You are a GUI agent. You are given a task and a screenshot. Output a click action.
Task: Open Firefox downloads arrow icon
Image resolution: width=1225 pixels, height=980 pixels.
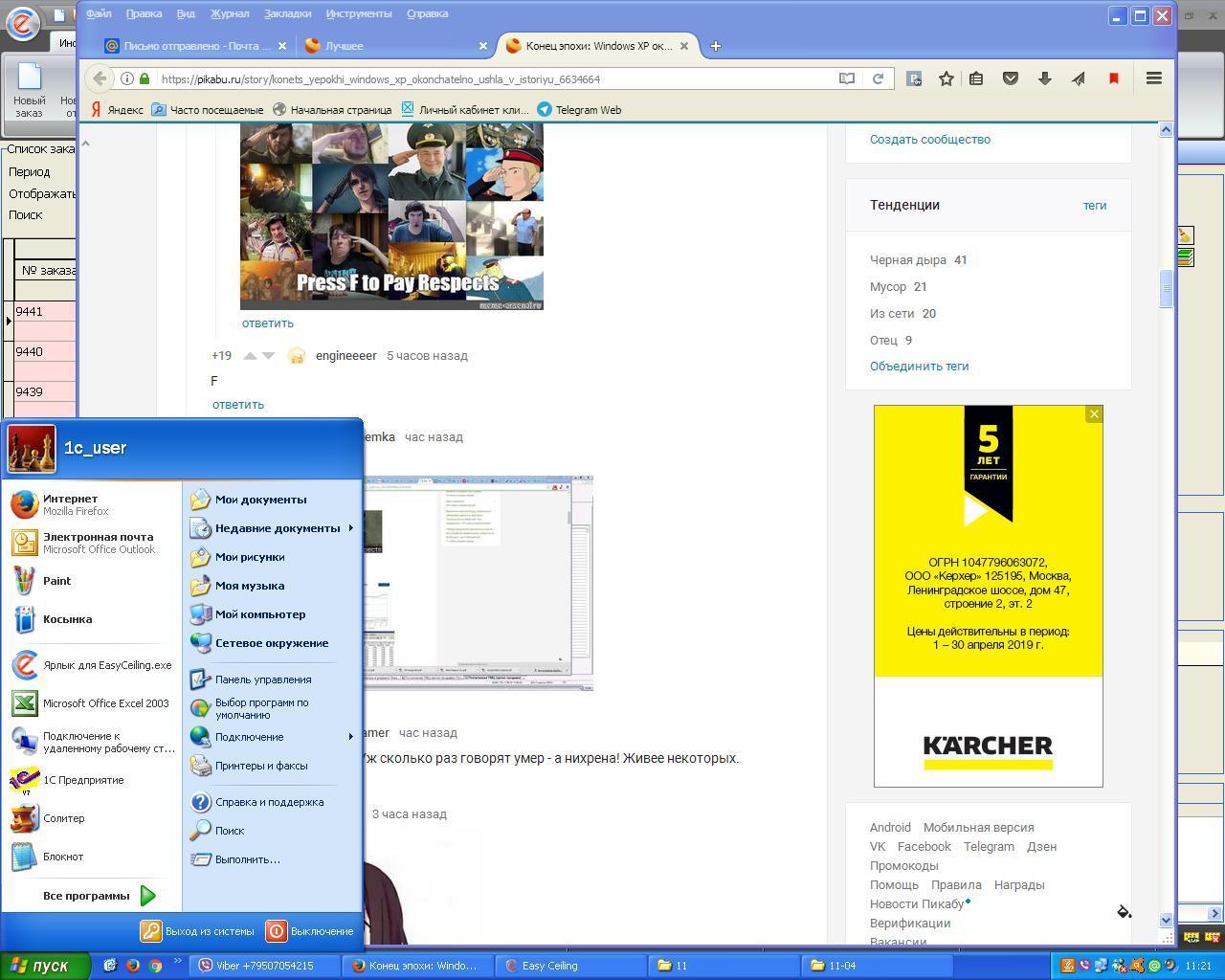click(x=1044, y=78)
